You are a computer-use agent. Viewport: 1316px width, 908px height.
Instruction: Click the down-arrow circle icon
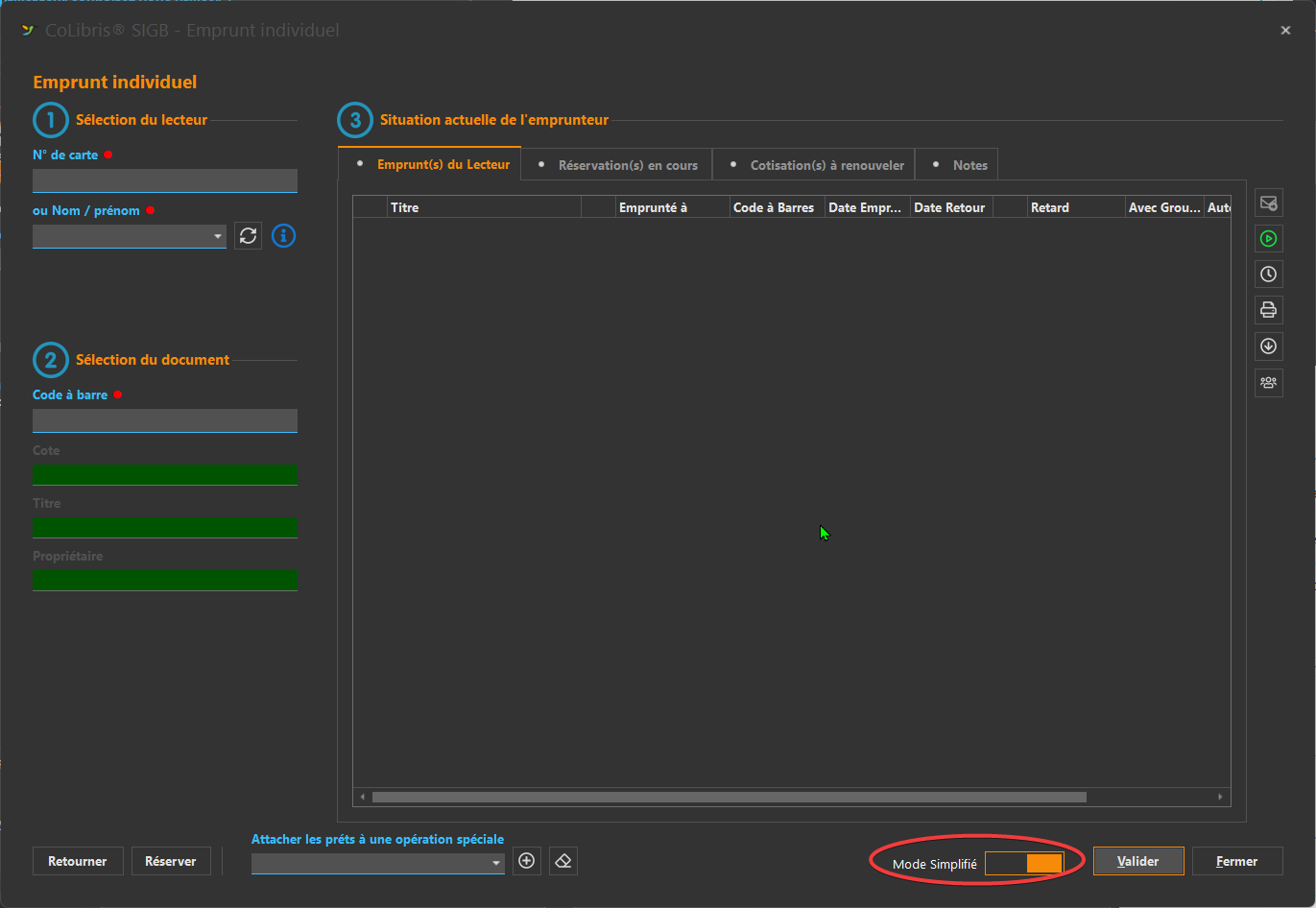(x=1268, y=346)
